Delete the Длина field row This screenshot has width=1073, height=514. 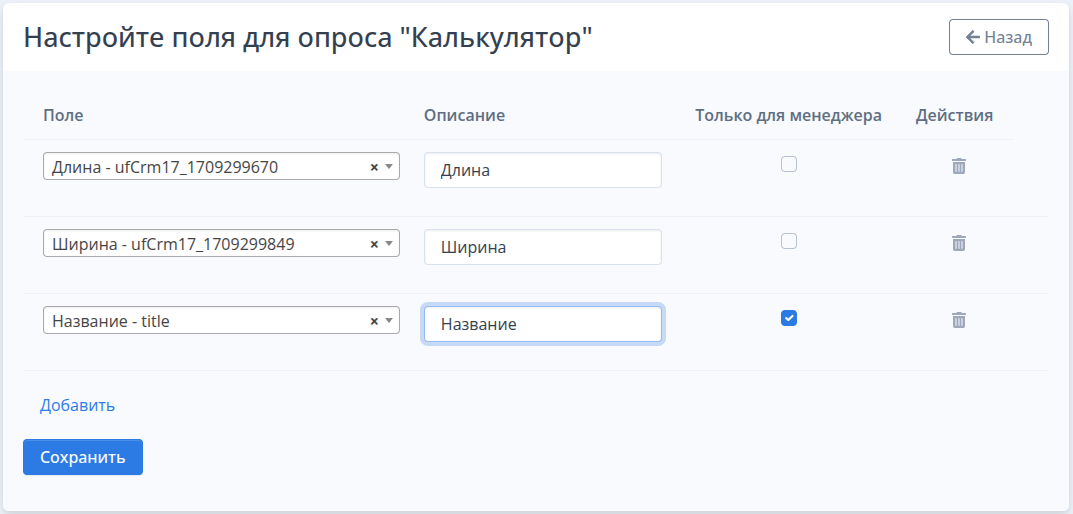point(959,166)
